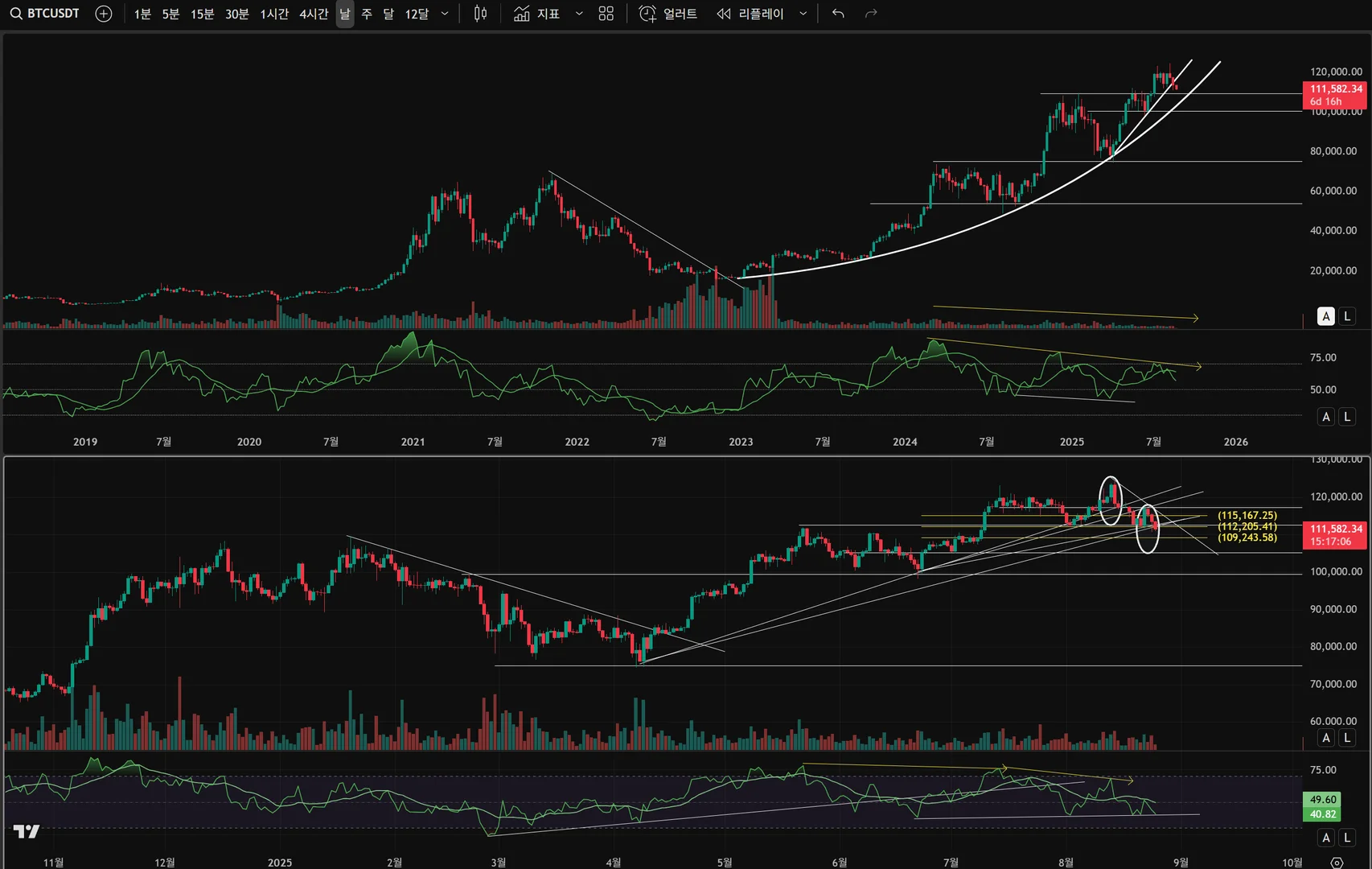This screenshot has width=1372, height=869.
Task: Click the lower chart price label with 15:17:06 countdown
Action: click(1334, 535)
